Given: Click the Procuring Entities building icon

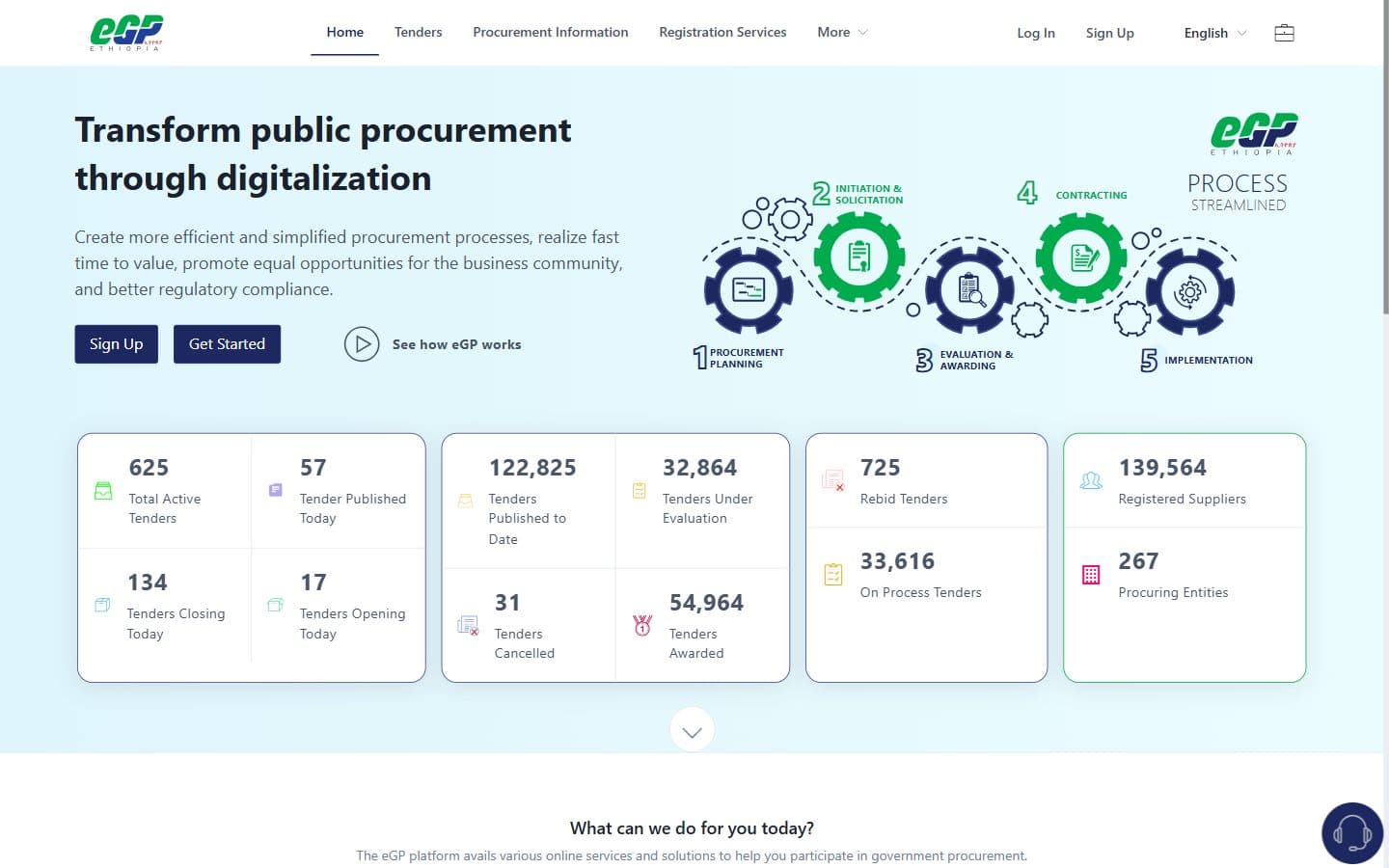Looking at the screenshot, I should pyautogui.click(x=1091, y=575).
